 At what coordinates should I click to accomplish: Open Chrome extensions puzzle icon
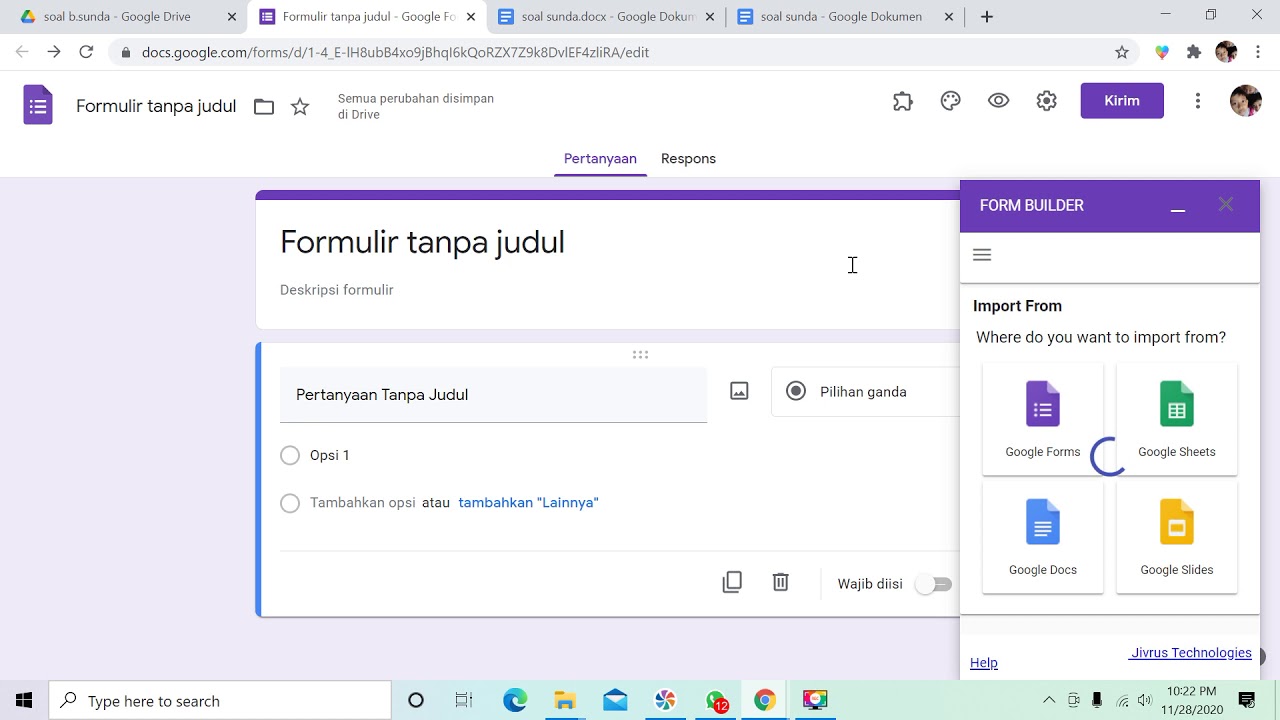point(1194,52)
